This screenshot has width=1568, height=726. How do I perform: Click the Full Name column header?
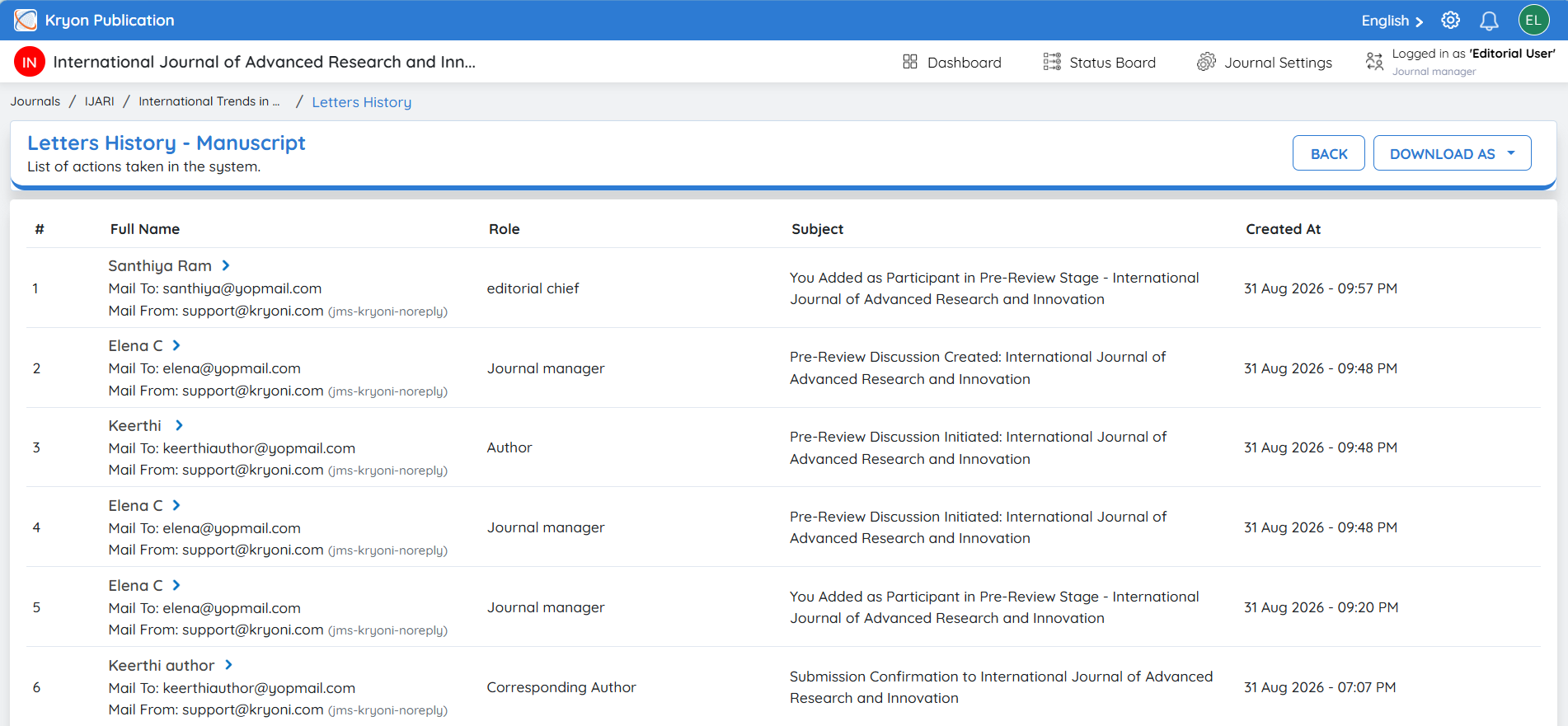145,229
